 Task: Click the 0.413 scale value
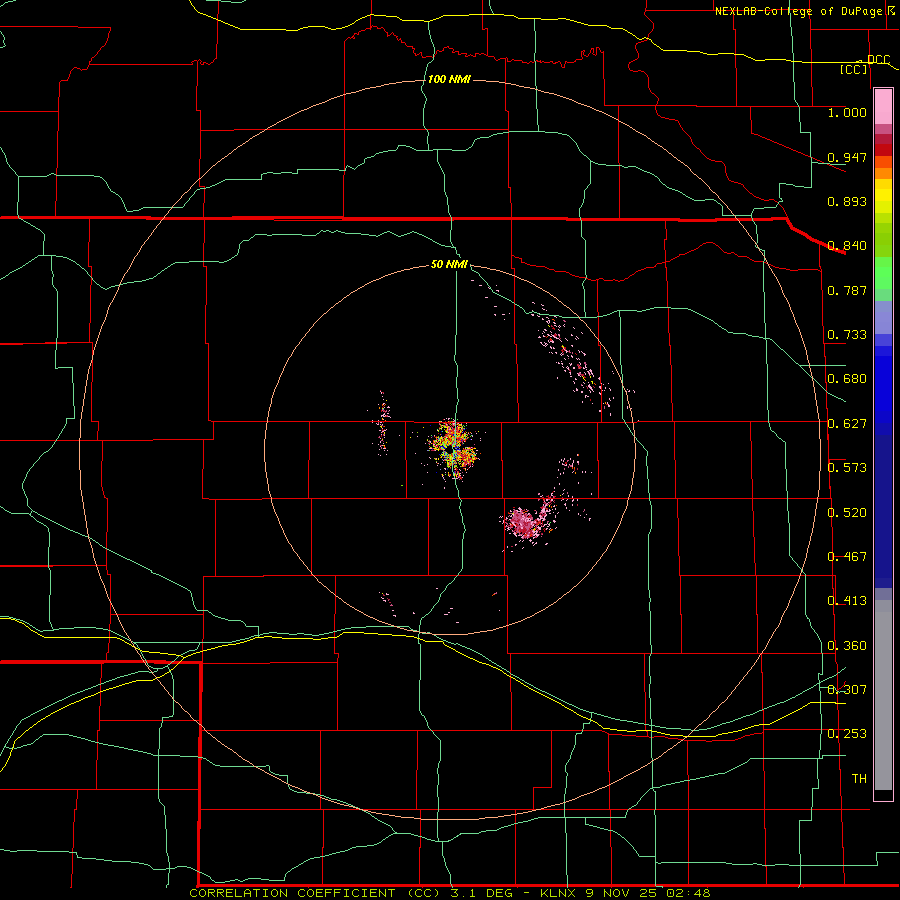(x=847, y=601)
